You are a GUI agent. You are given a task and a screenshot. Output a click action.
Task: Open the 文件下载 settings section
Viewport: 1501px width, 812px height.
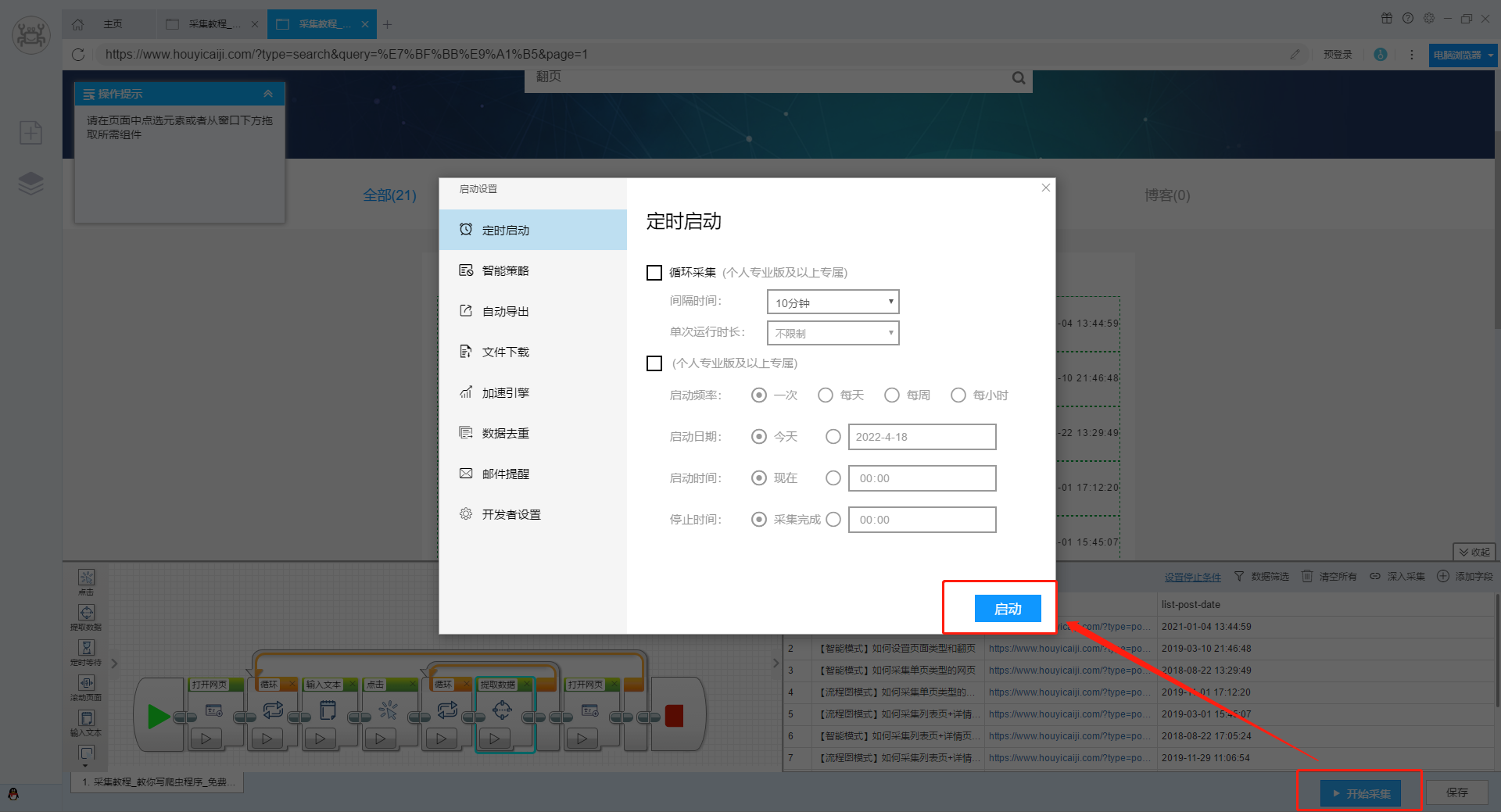click(x=533, y=352)
